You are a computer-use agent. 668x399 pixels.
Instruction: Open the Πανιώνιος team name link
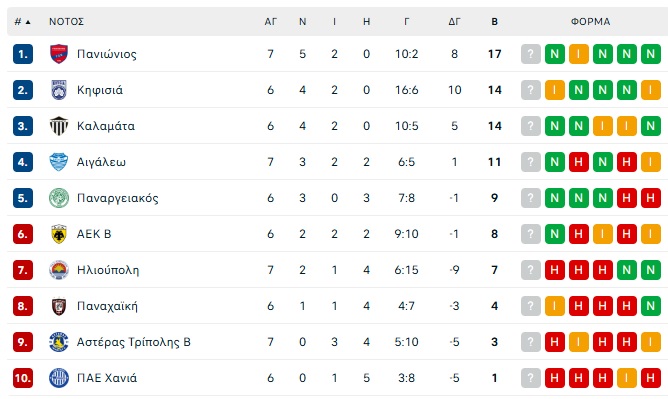(x=107, y=54)
